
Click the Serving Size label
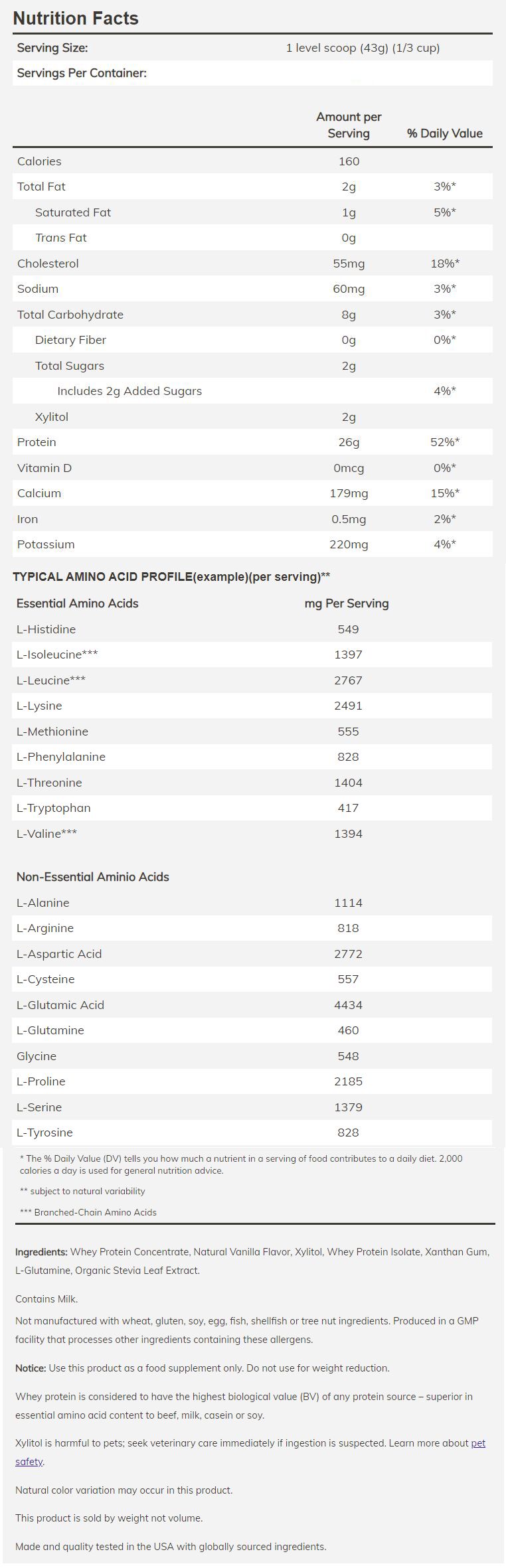pos(52,48)
